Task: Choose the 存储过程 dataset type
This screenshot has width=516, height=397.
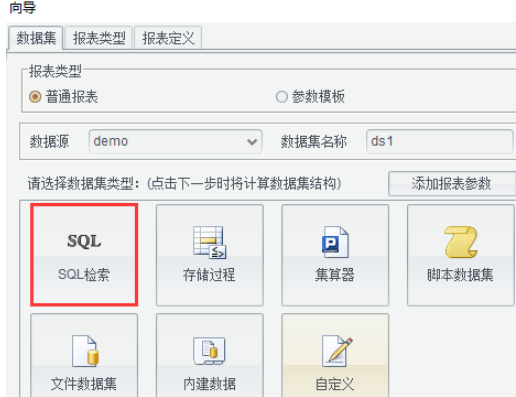Action: click(210, 255)
